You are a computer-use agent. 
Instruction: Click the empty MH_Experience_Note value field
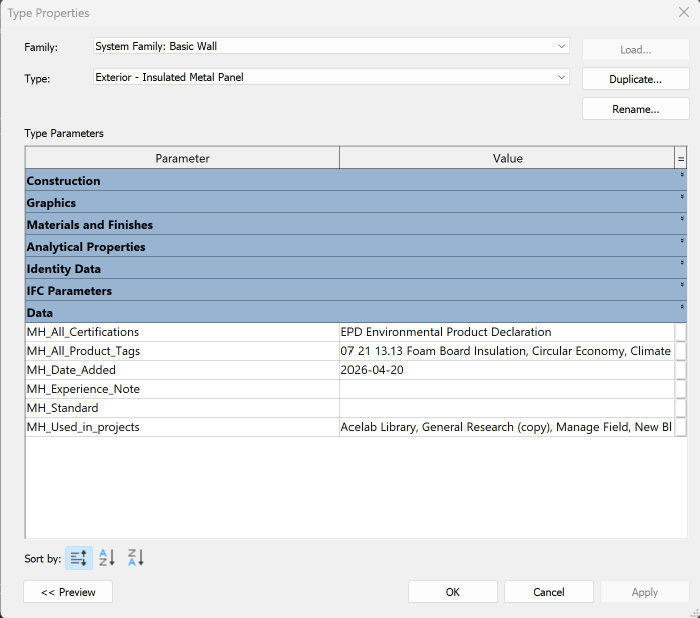coord(507,389)
